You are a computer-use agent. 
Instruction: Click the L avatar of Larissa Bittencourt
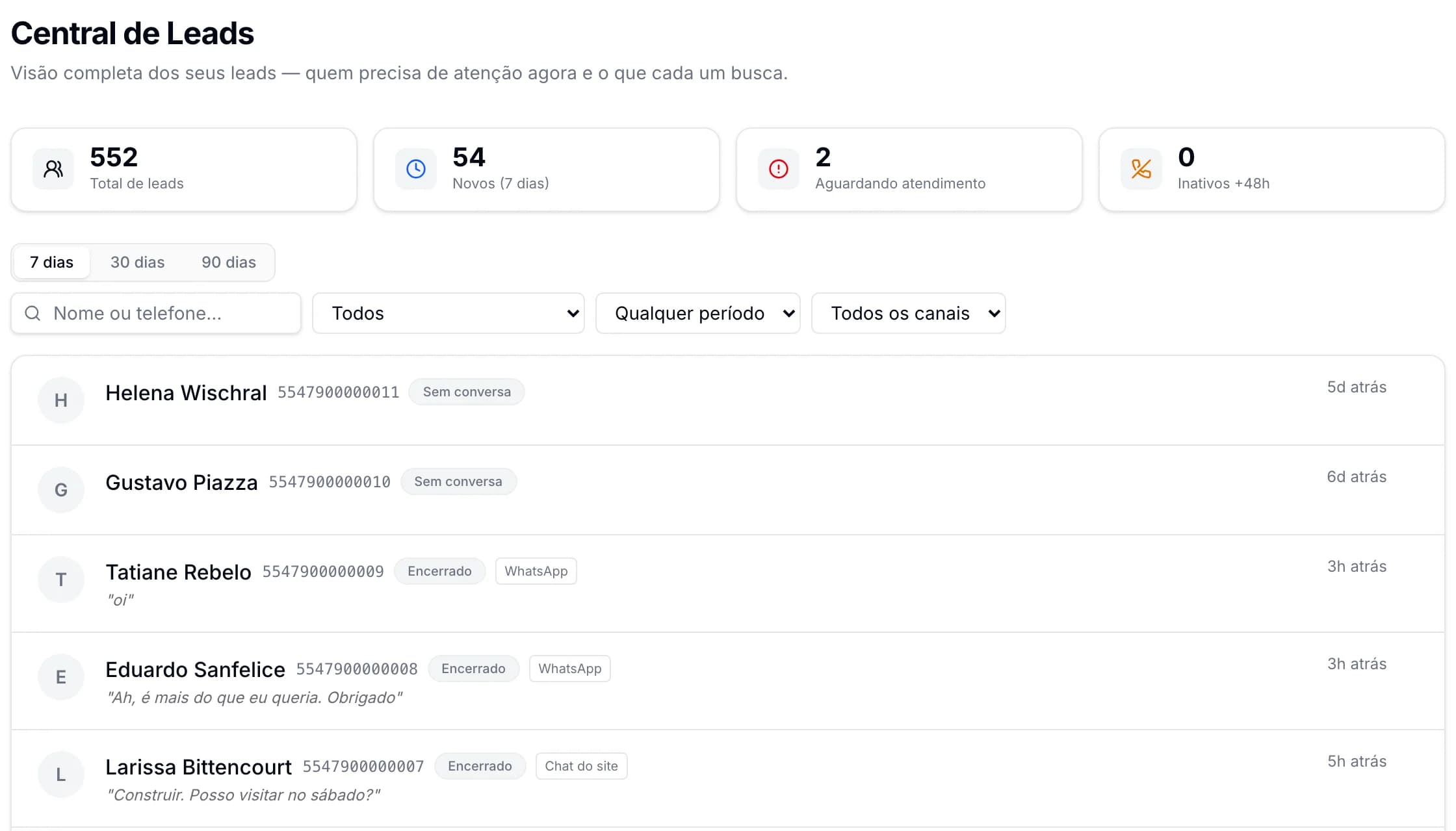61,774
